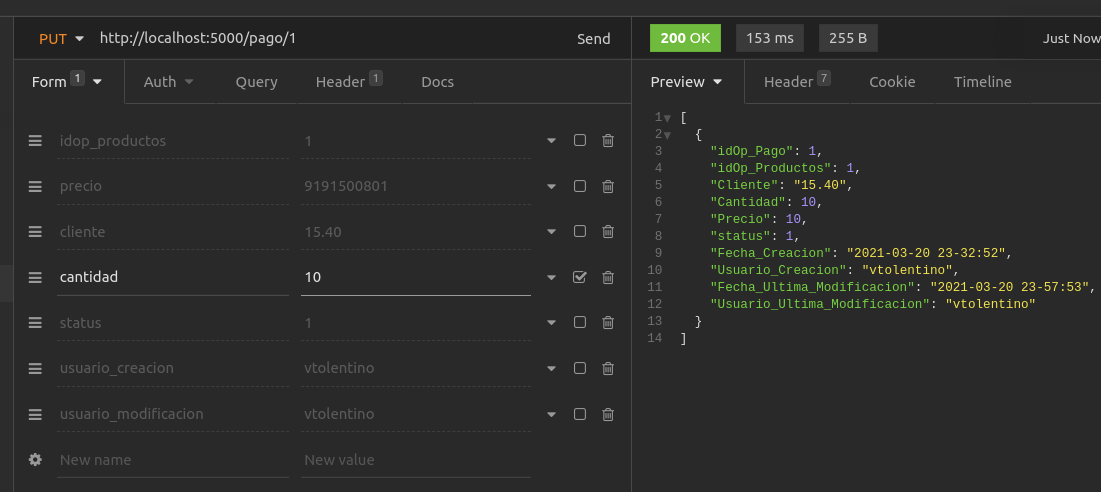1101x492 pixels.
Task: Open the idop_productos value type dropdown arrow
Action: pyautogui.click(x=551, y=141)
